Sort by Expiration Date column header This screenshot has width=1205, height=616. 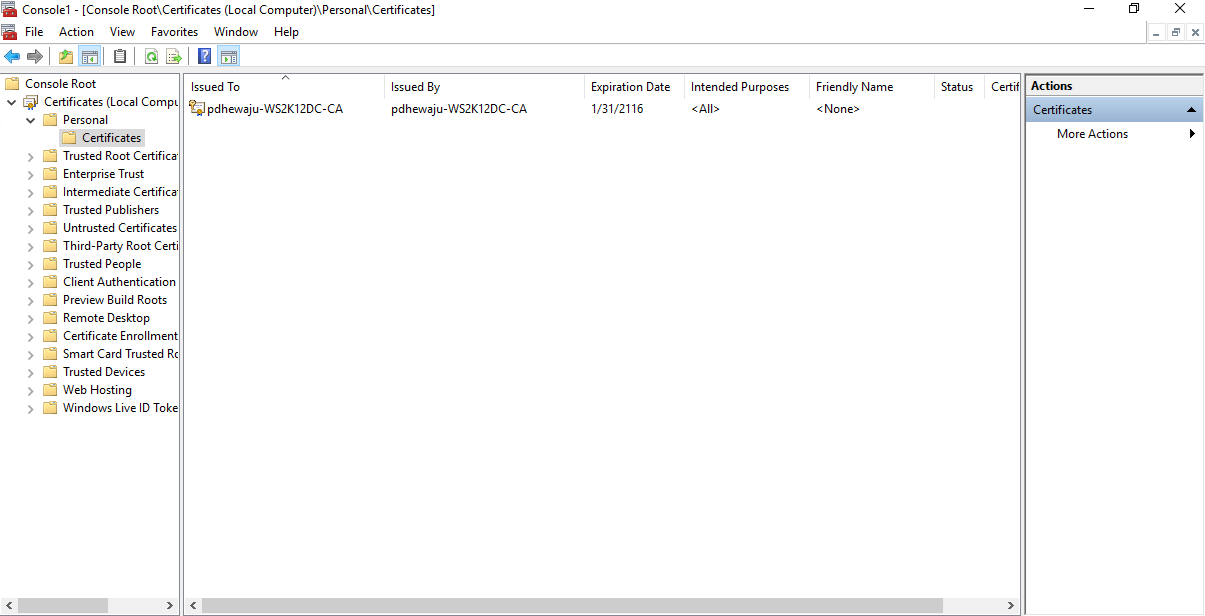[x=630, y=87]
